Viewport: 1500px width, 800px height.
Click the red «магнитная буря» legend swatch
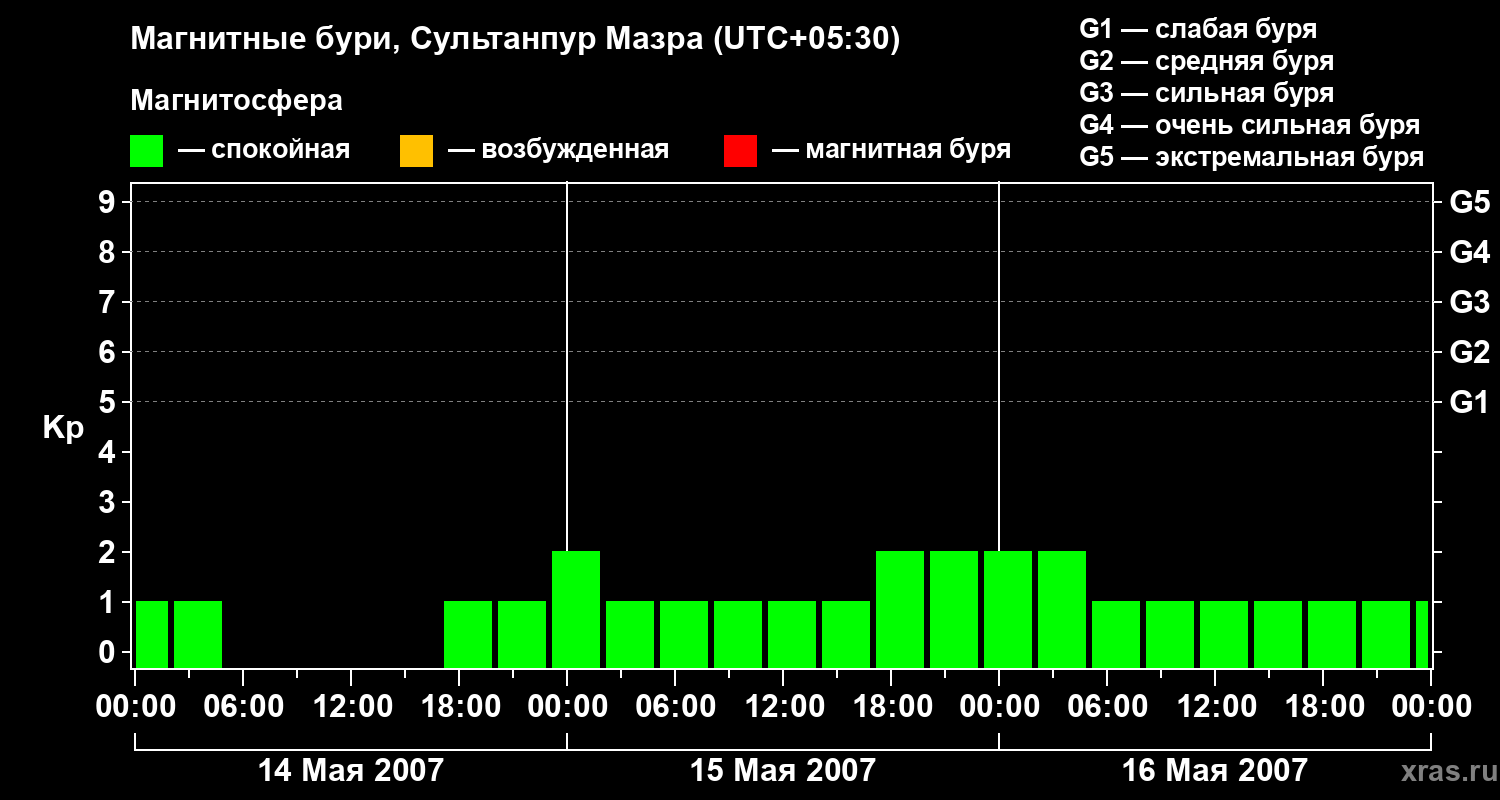[740, 151]
